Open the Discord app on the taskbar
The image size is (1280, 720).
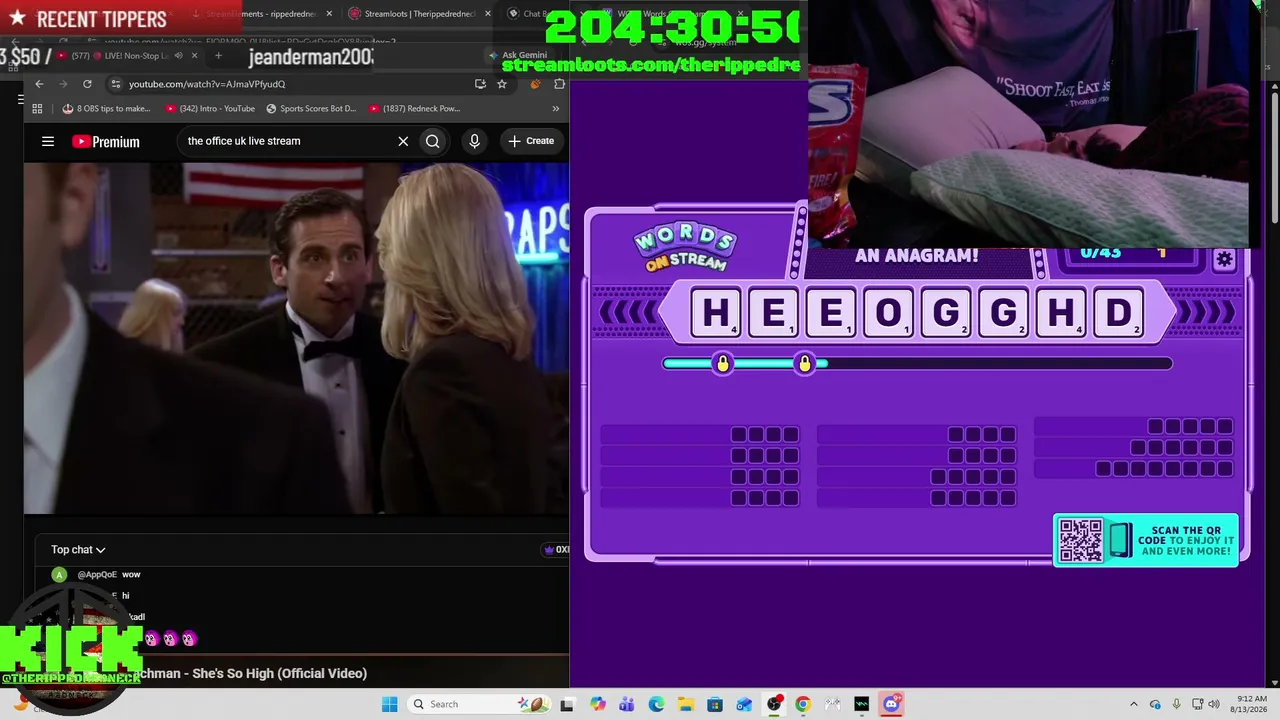[x=891, y=704]
